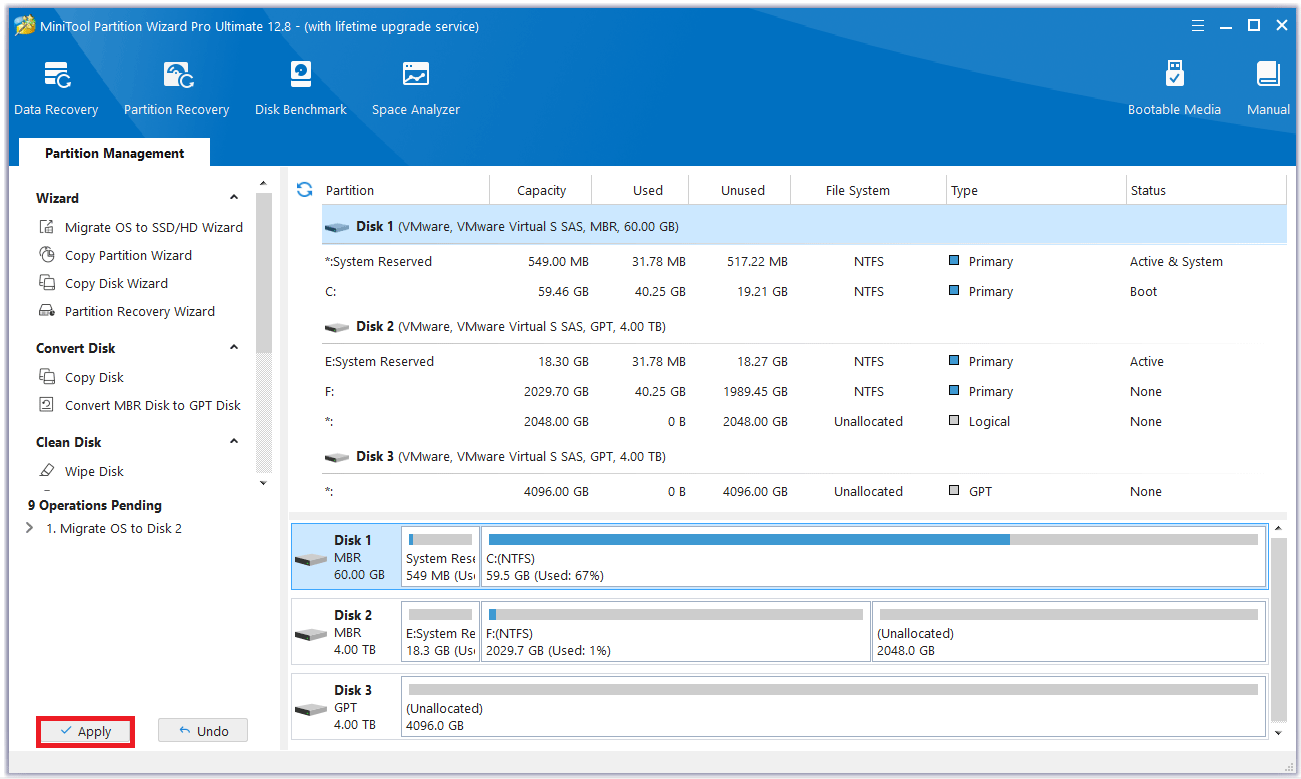Viewport: 1301px width, 779px height.
Task: Select the 4096.00 GB unallocated row
Action: pyautogui.click(x=804, y=491)
